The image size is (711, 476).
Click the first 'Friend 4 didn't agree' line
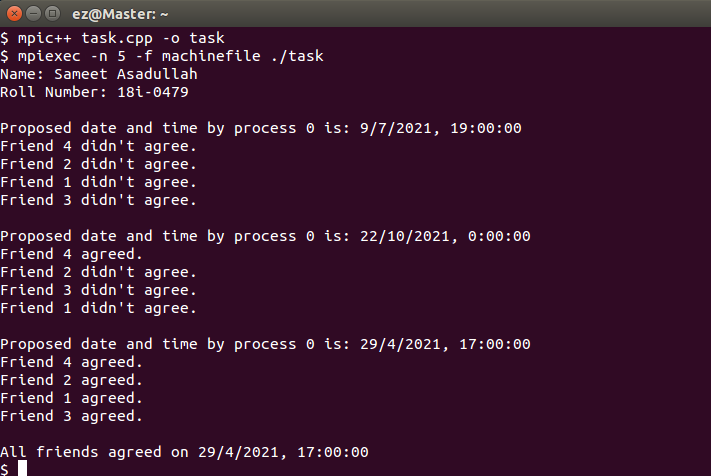(x=98, y=146)
